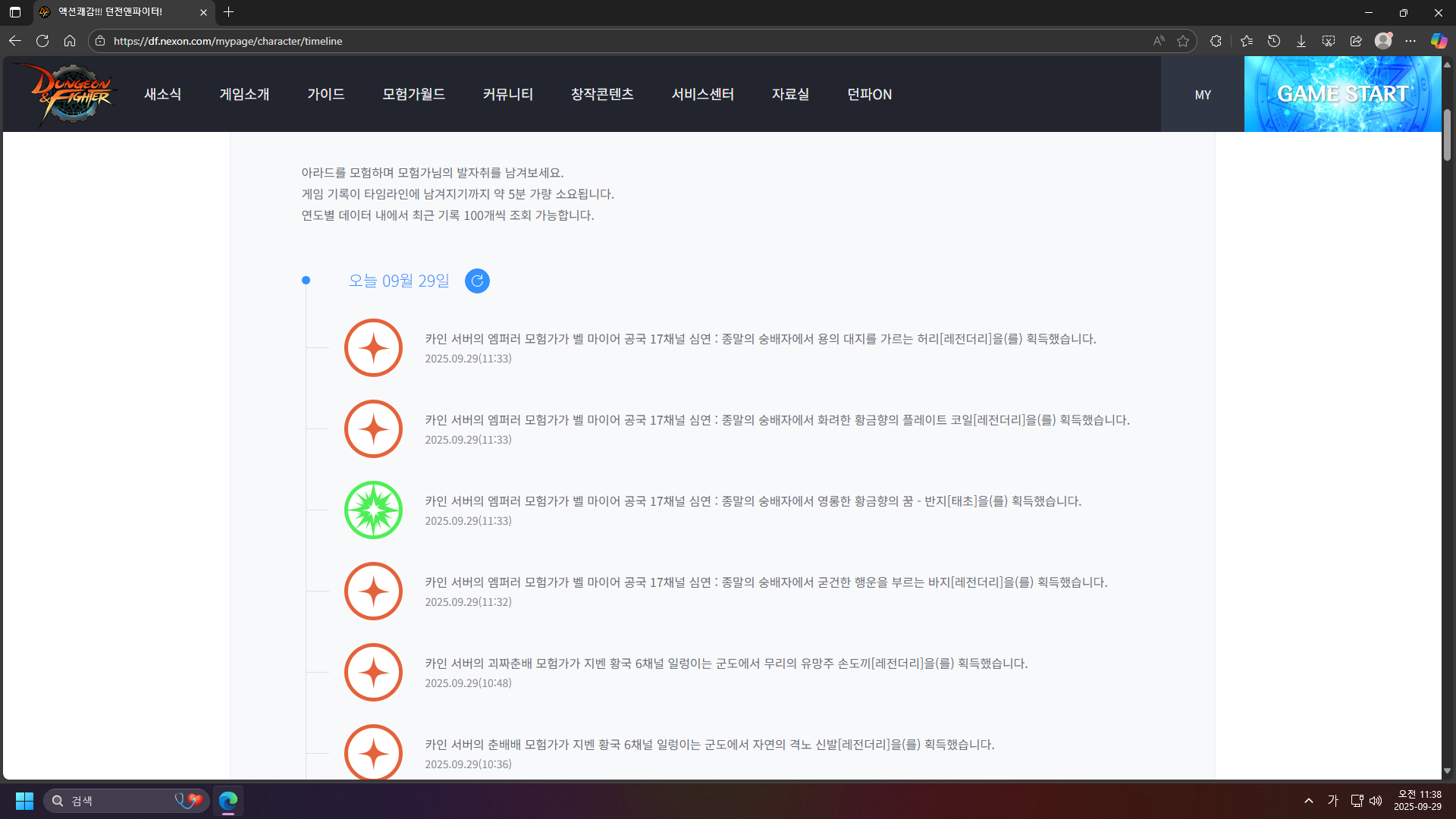The height and width of the screenshot is (819, 1456).
Task: Open browser history icon
Action: [1274, 41]
